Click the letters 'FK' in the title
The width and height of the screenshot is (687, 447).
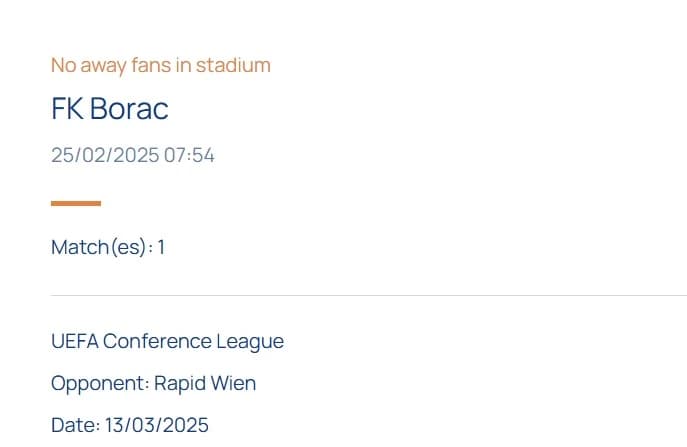pos(67,108)
